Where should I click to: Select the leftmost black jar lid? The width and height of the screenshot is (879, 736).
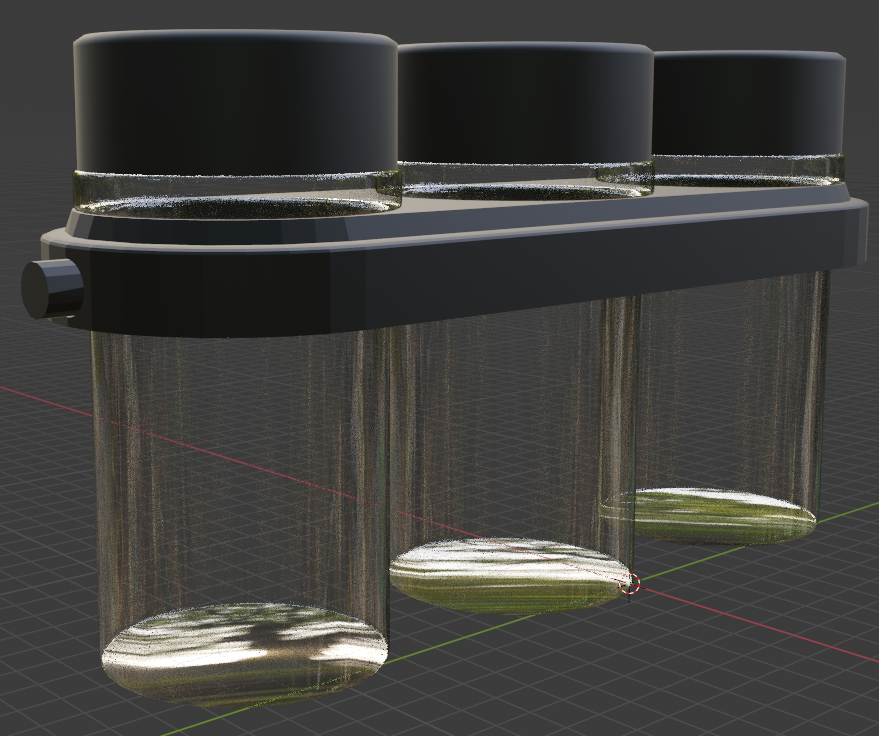point(235,101)
